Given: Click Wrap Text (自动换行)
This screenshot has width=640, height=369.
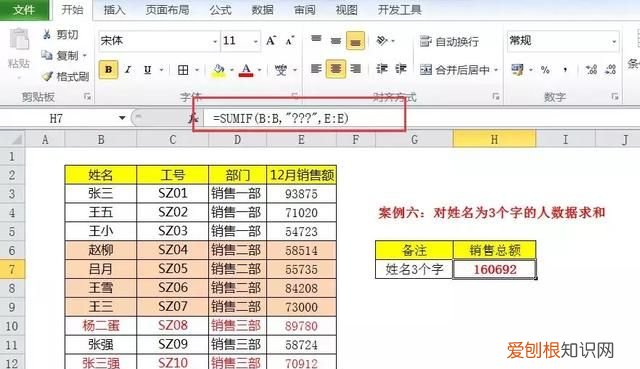Looking at the screenshot, I should [449, 41].
